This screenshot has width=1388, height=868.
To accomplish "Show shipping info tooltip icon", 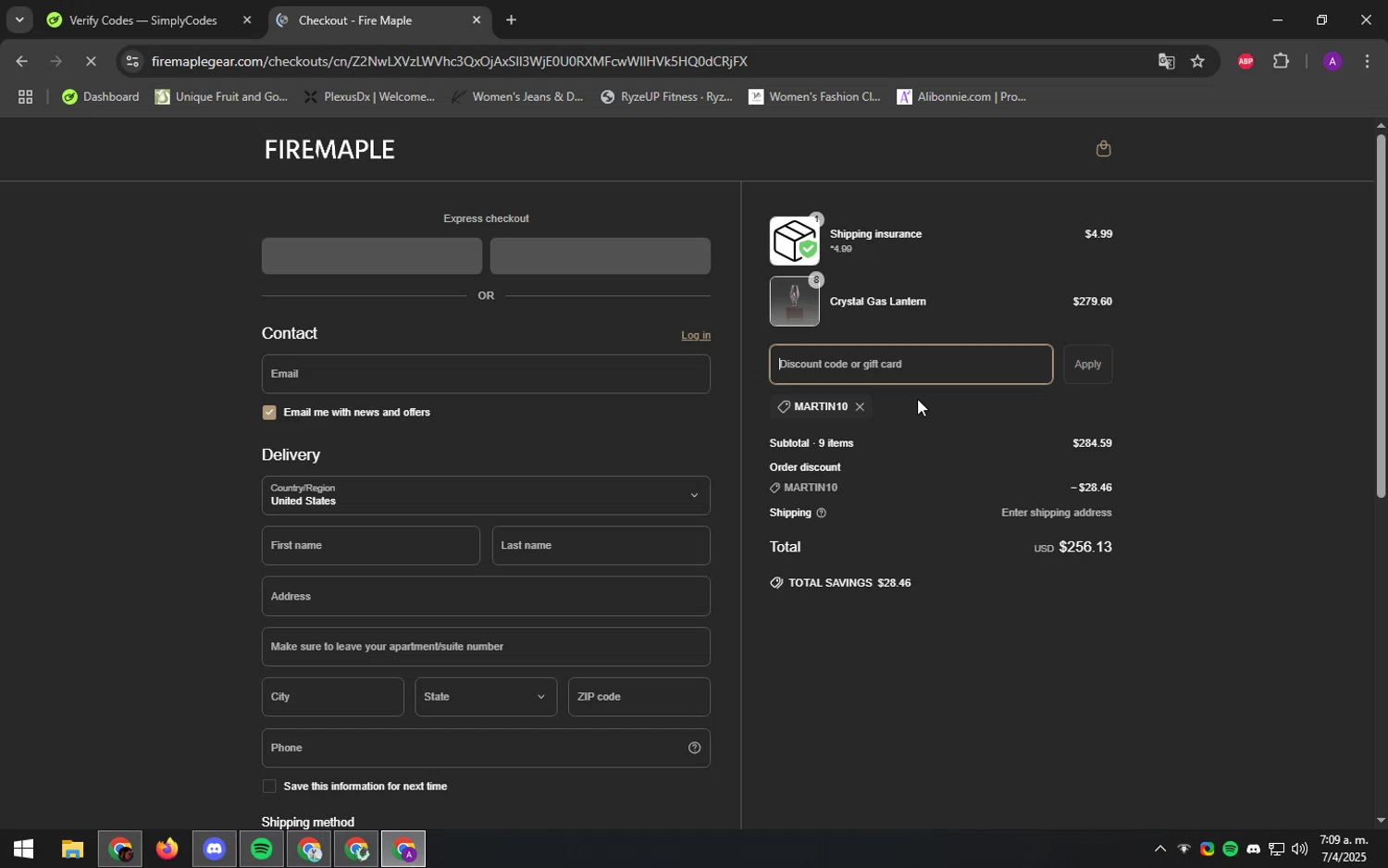I will coord(821,513).
